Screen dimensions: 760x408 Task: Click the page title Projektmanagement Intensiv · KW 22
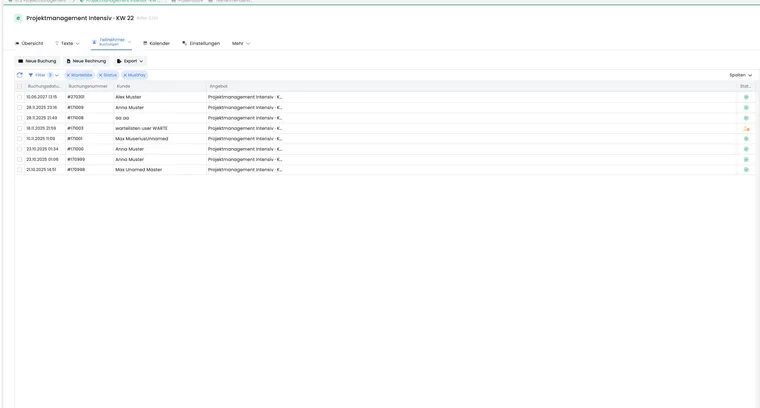pyautogui.click(x=80, y=18)
